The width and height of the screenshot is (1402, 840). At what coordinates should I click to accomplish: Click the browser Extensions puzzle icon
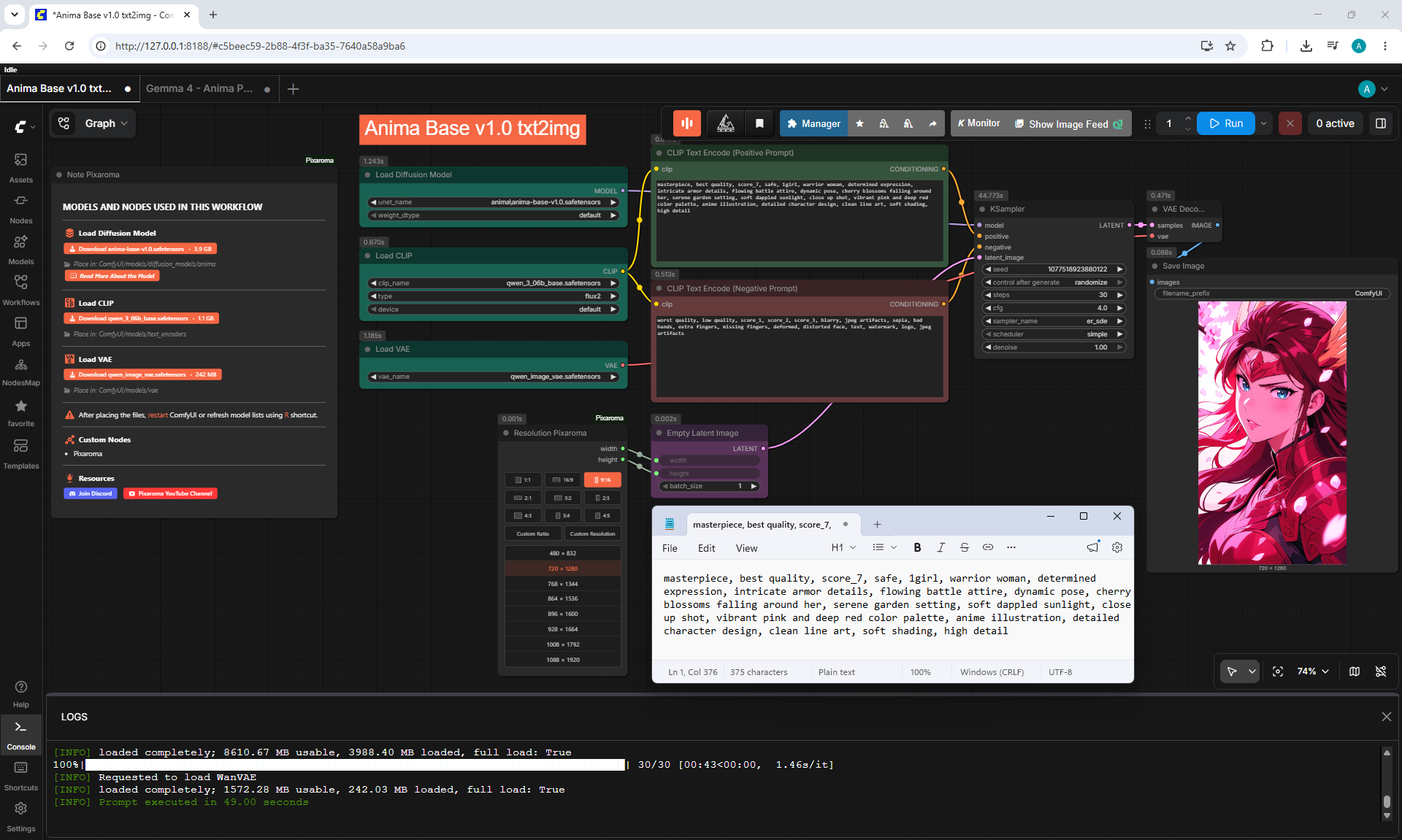[x=1267, y=46]
